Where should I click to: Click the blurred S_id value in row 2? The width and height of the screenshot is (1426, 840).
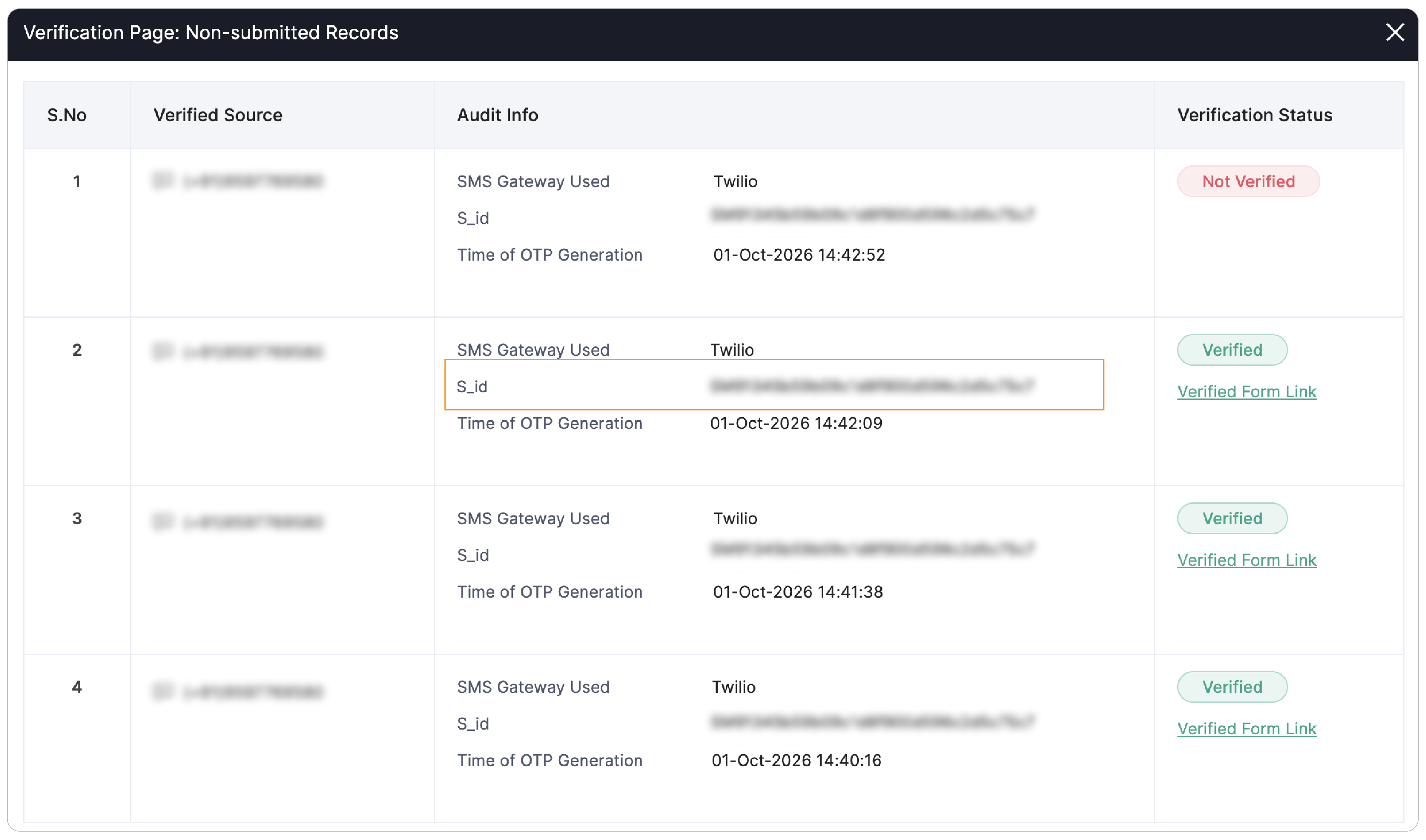(872, 387)
